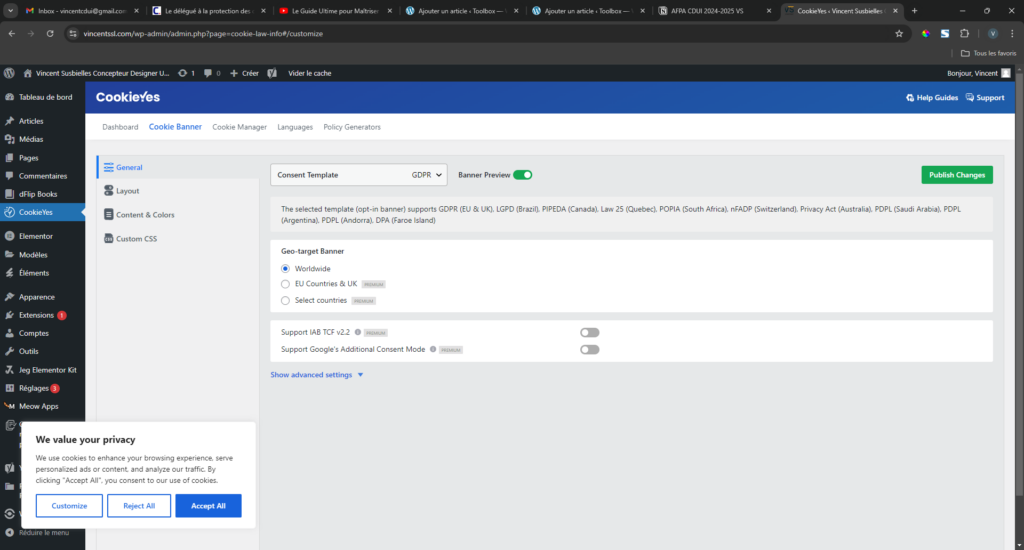Viewport: 1024px width, 550px height.
Task: Switch to the Cookie Manager tab
Action: (x=239, y=127)
